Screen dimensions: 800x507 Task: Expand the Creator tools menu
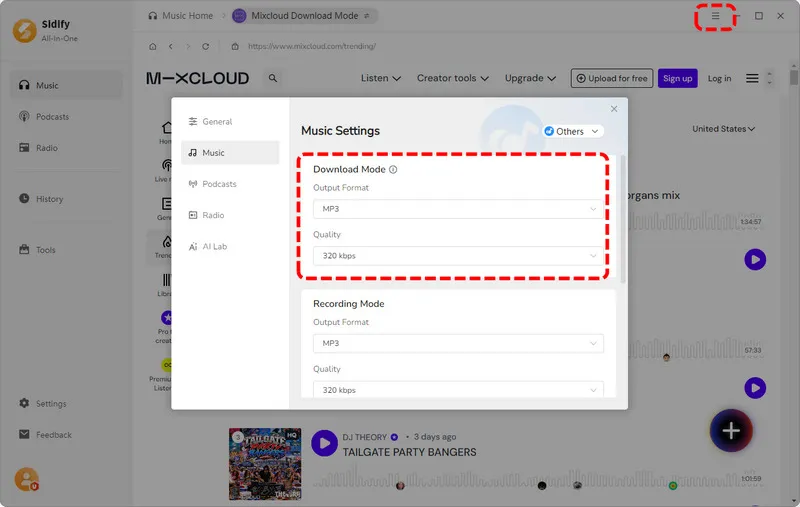[x=453, y=78]
